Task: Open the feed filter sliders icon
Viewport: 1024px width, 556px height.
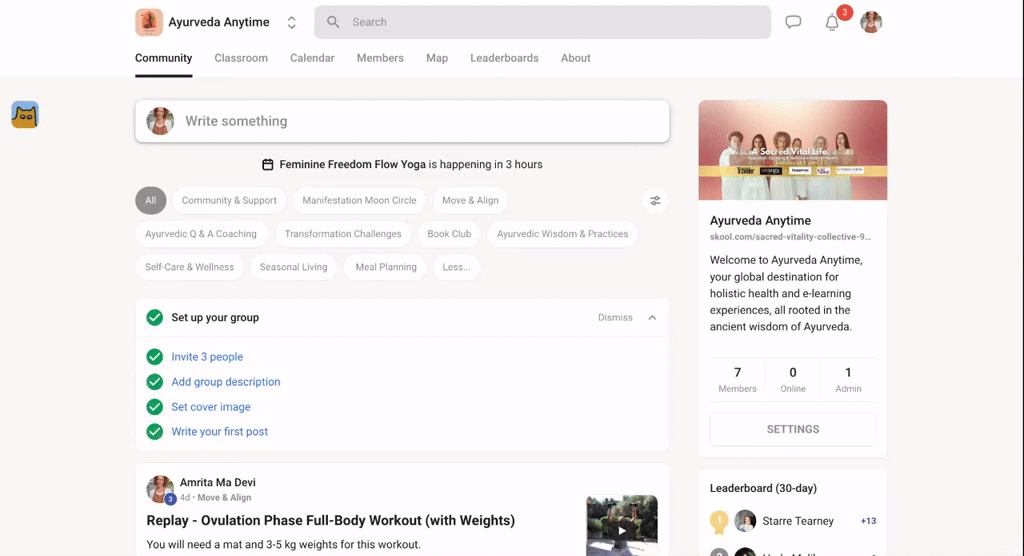Action: point(655,201)
